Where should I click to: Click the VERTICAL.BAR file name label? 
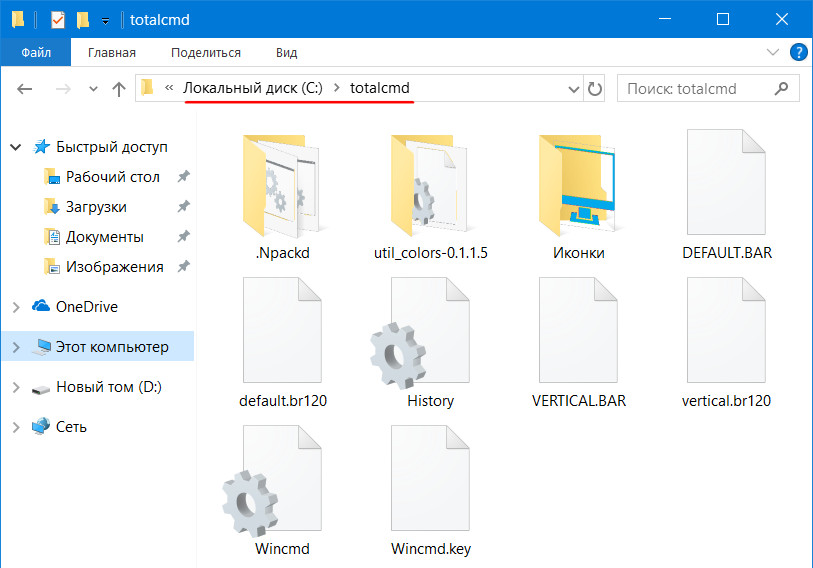579,400
